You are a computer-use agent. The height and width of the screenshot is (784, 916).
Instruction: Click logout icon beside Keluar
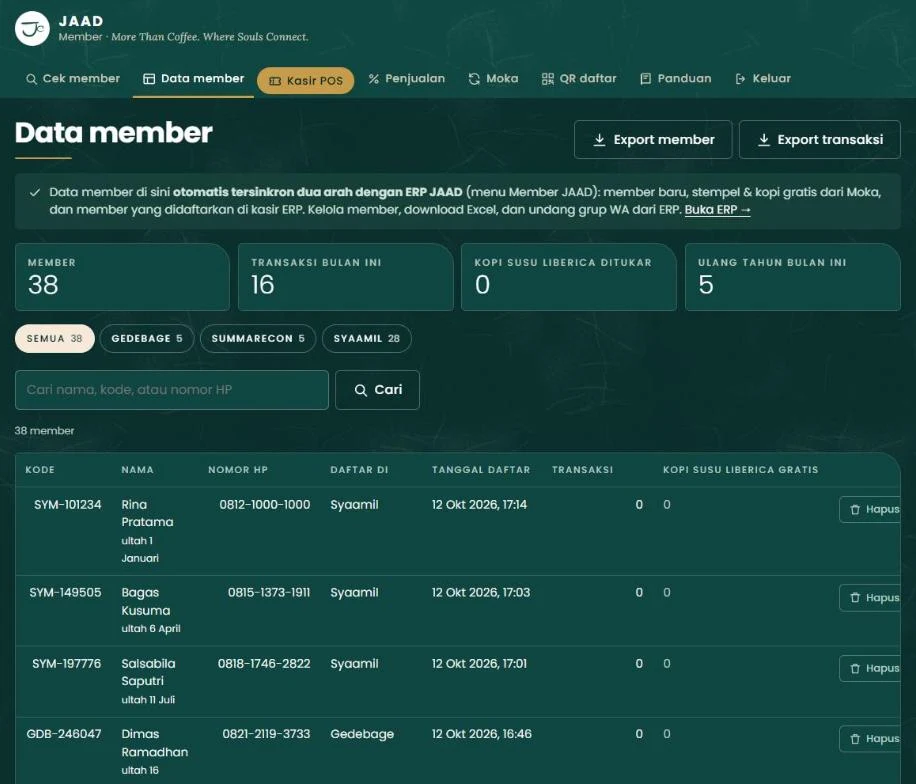click(740, 79)
